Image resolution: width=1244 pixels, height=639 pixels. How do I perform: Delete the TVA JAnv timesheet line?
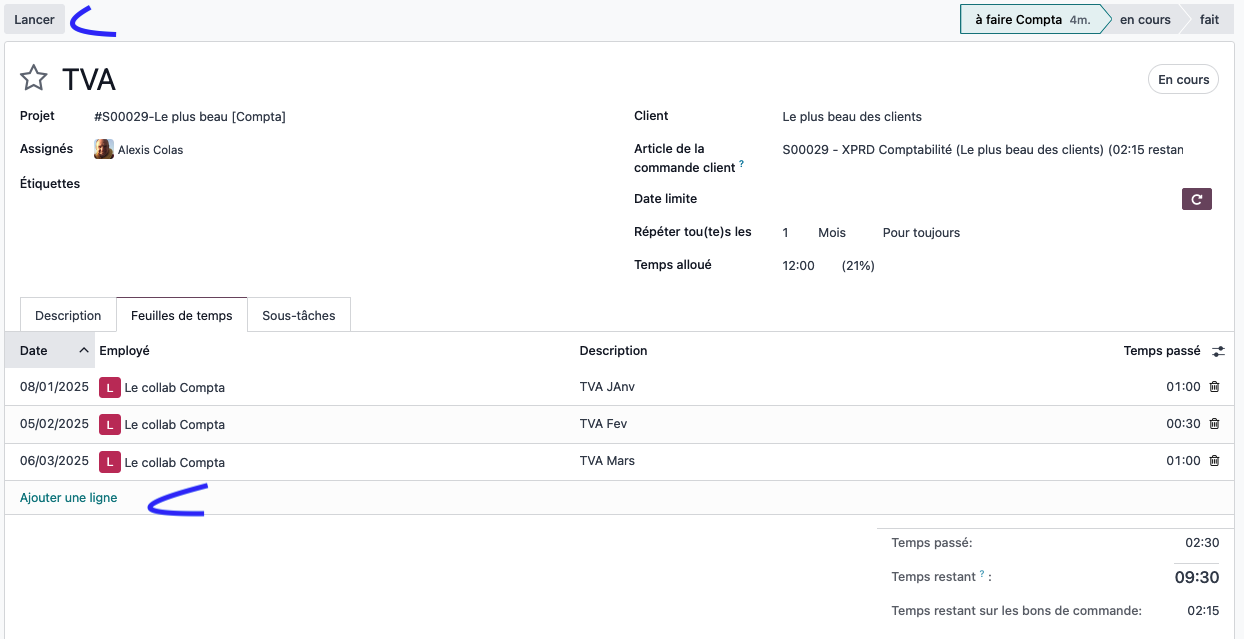click(1214, 387)
